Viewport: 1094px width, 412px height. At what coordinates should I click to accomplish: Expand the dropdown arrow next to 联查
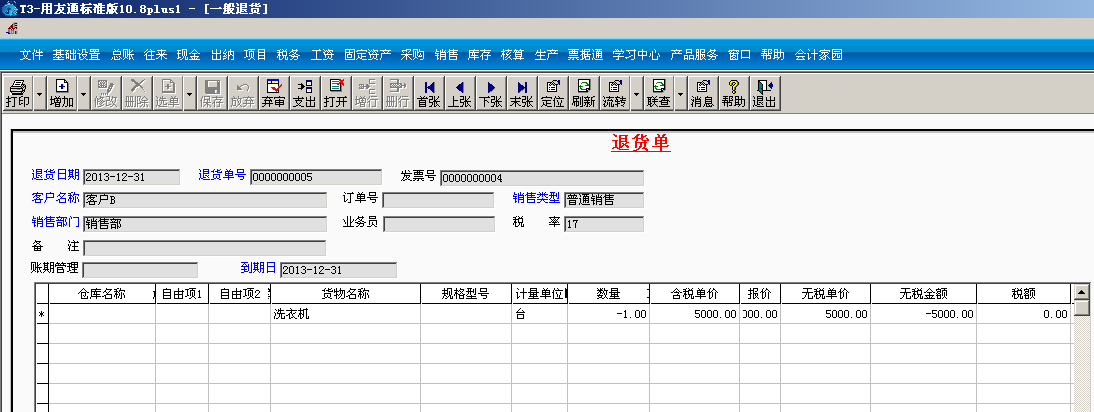[680, 93]
